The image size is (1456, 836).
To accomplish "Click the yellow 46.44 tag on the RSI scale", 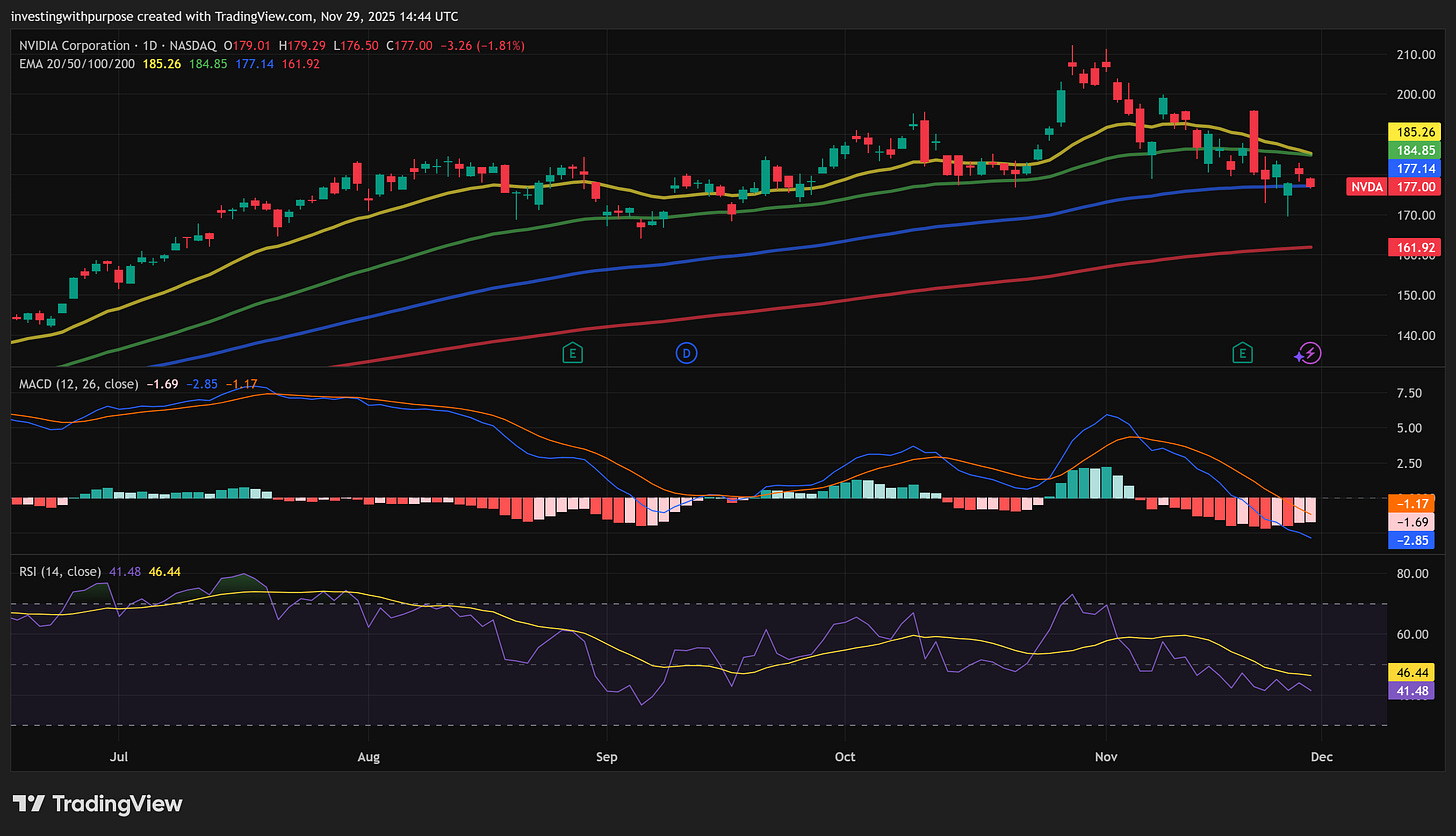I will tap(1413, 671).
